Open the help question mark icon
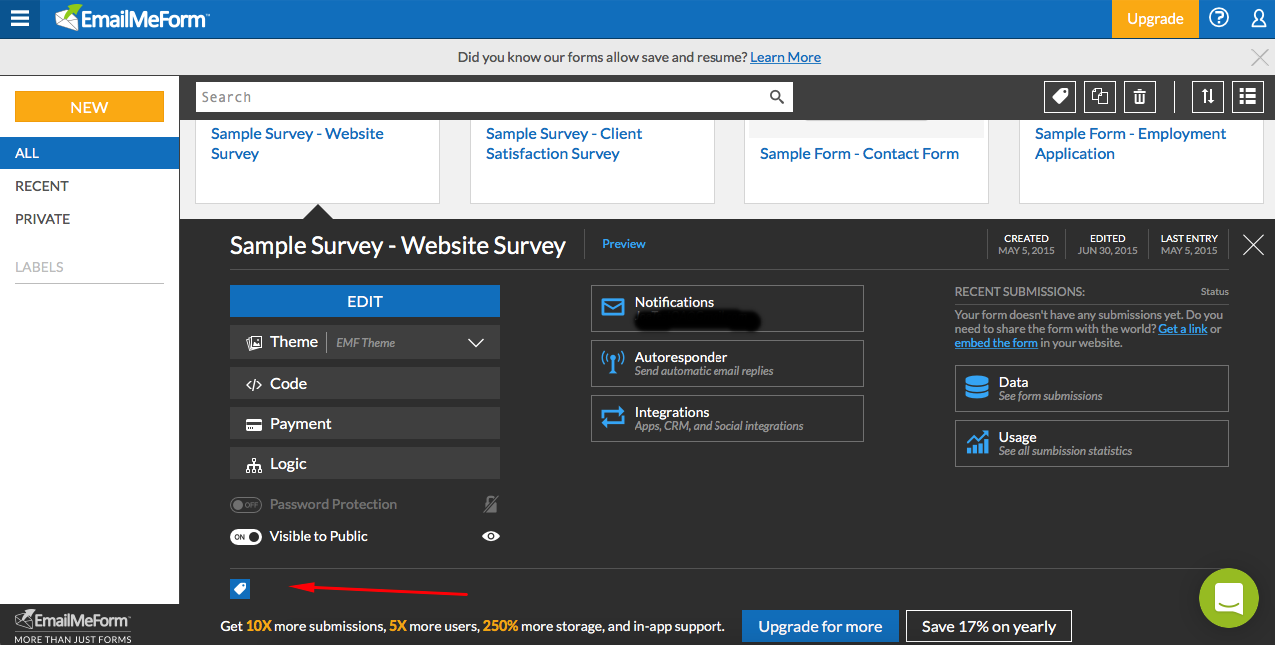The height and width of the screenshot is (645, 1275). (1219, 18)
